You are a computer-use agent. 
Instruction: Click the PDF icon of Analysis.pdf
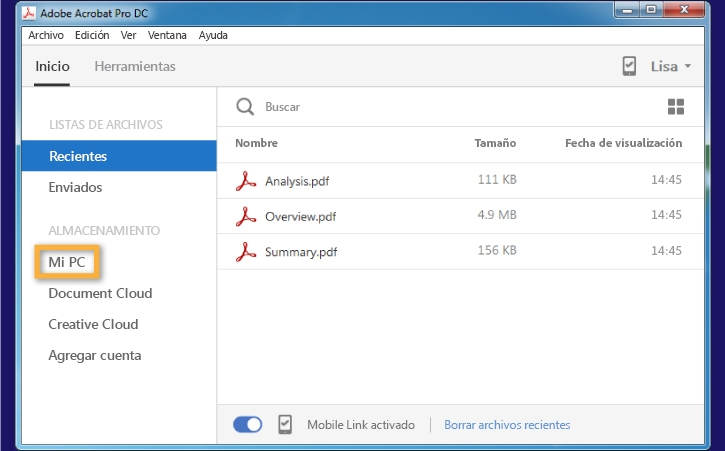tap(246, 180)
